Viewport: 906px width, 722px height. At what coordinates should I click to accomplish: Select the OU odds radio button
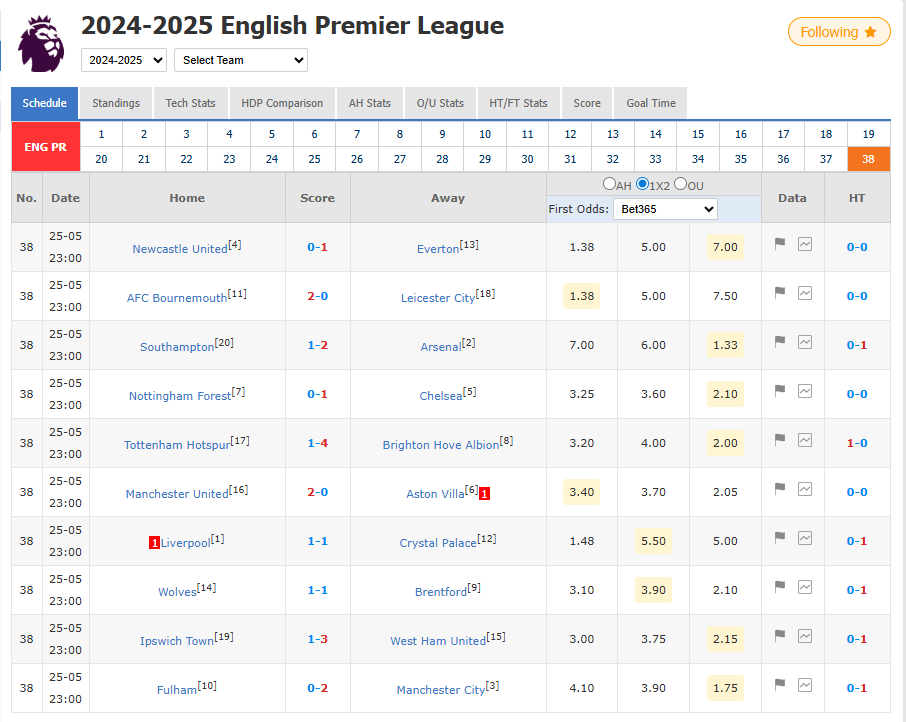tap(681, 184)
